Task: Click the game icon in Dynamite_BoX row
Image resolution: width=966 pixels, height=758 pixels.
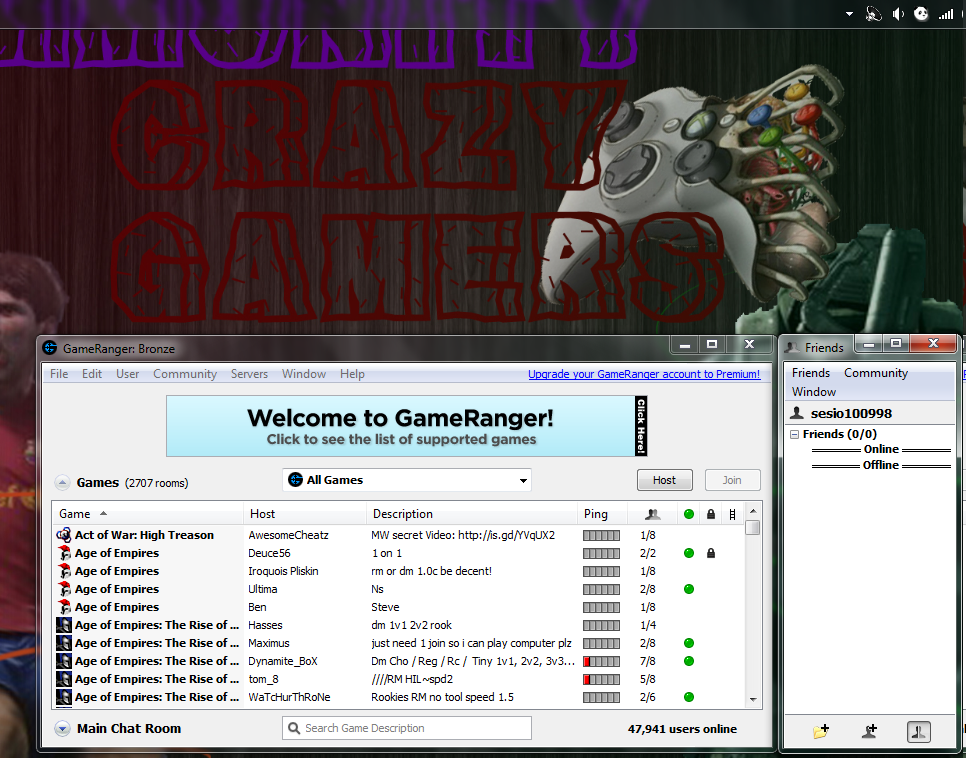Action: pyautogui.click(x=64, y=661)
